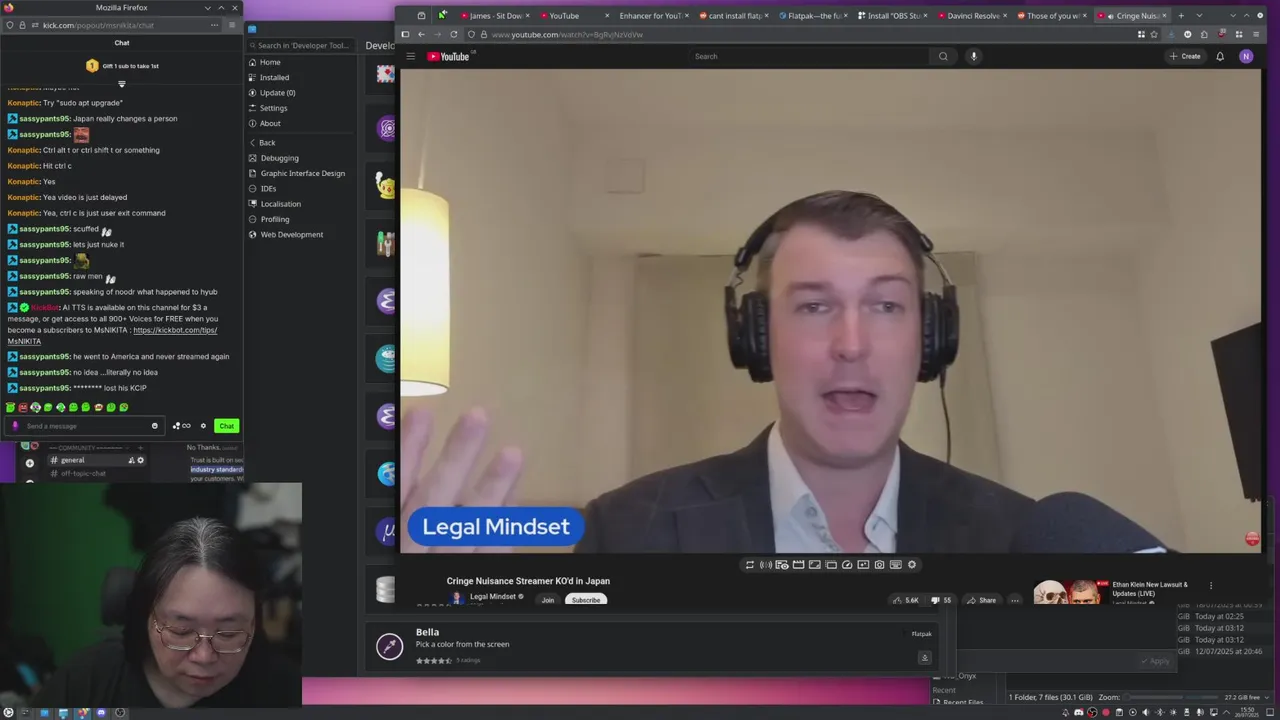The width and height of the screenshot is (1280, 720).
Task: Switch to the James - Sit Down browser tab
Action: (x=494, y=16)
